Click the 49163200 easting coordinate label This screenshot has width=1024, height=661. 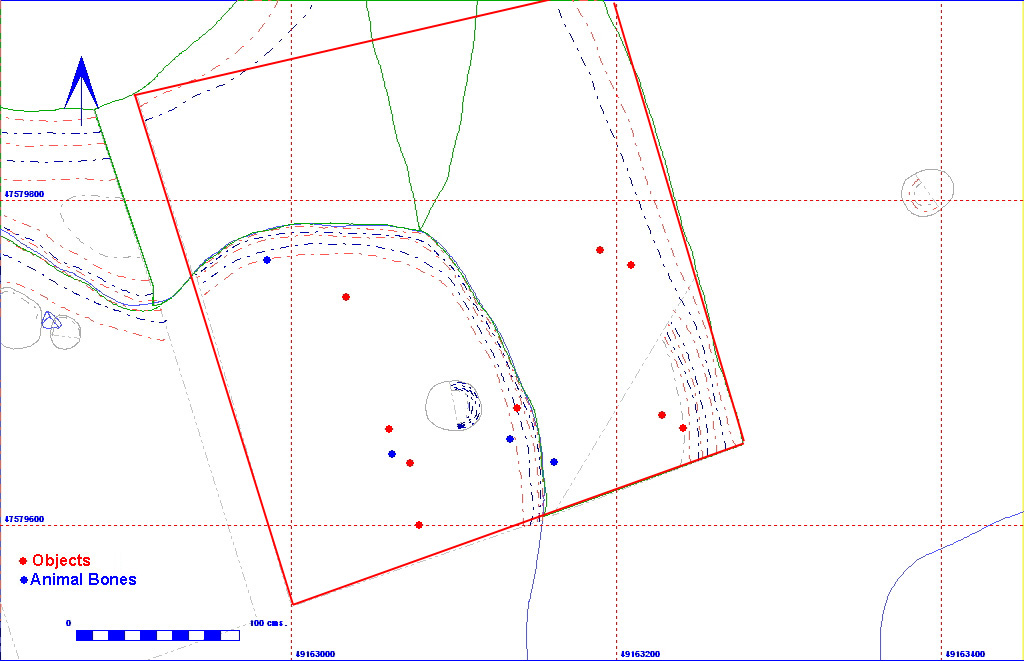click(639, 654)
